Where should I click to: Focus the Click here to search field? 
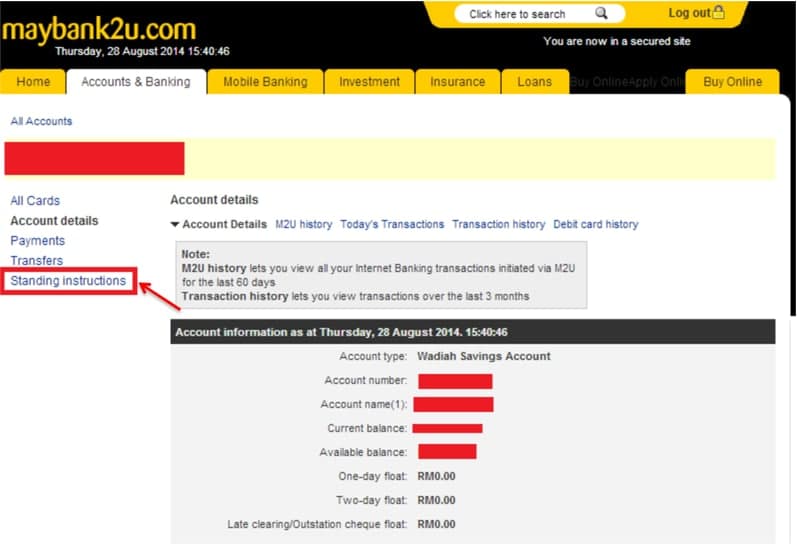539,14
